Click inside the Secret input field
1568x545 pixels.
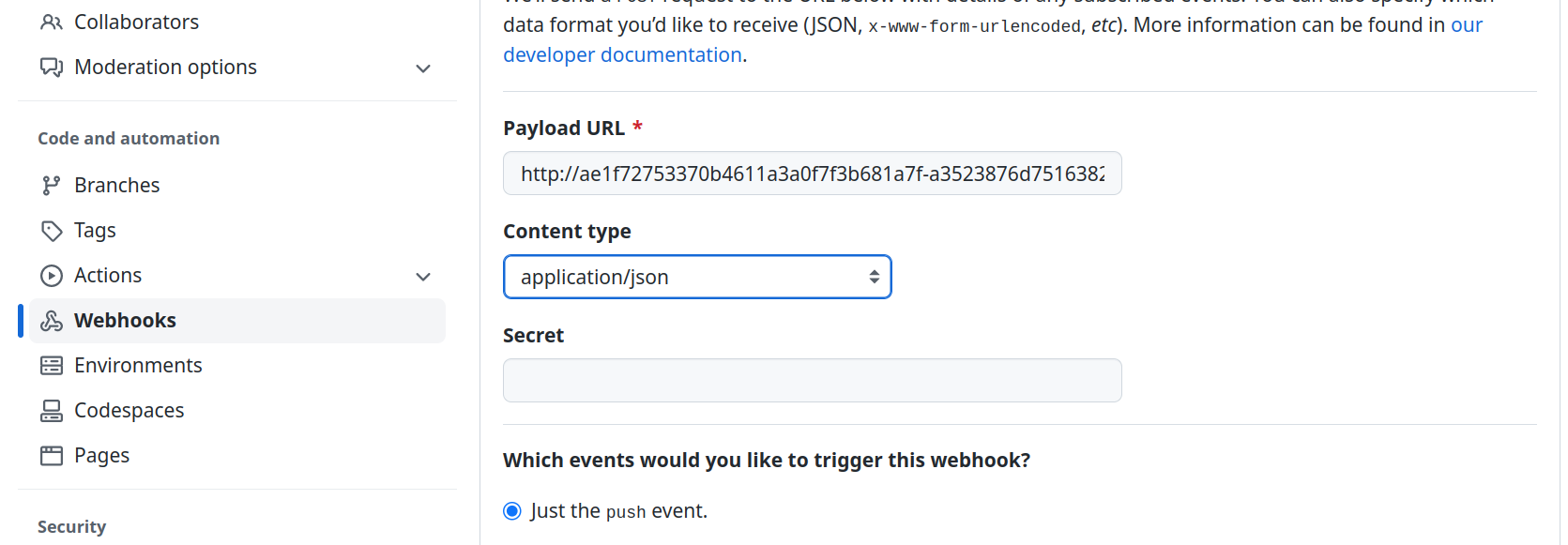click(812, 380)
